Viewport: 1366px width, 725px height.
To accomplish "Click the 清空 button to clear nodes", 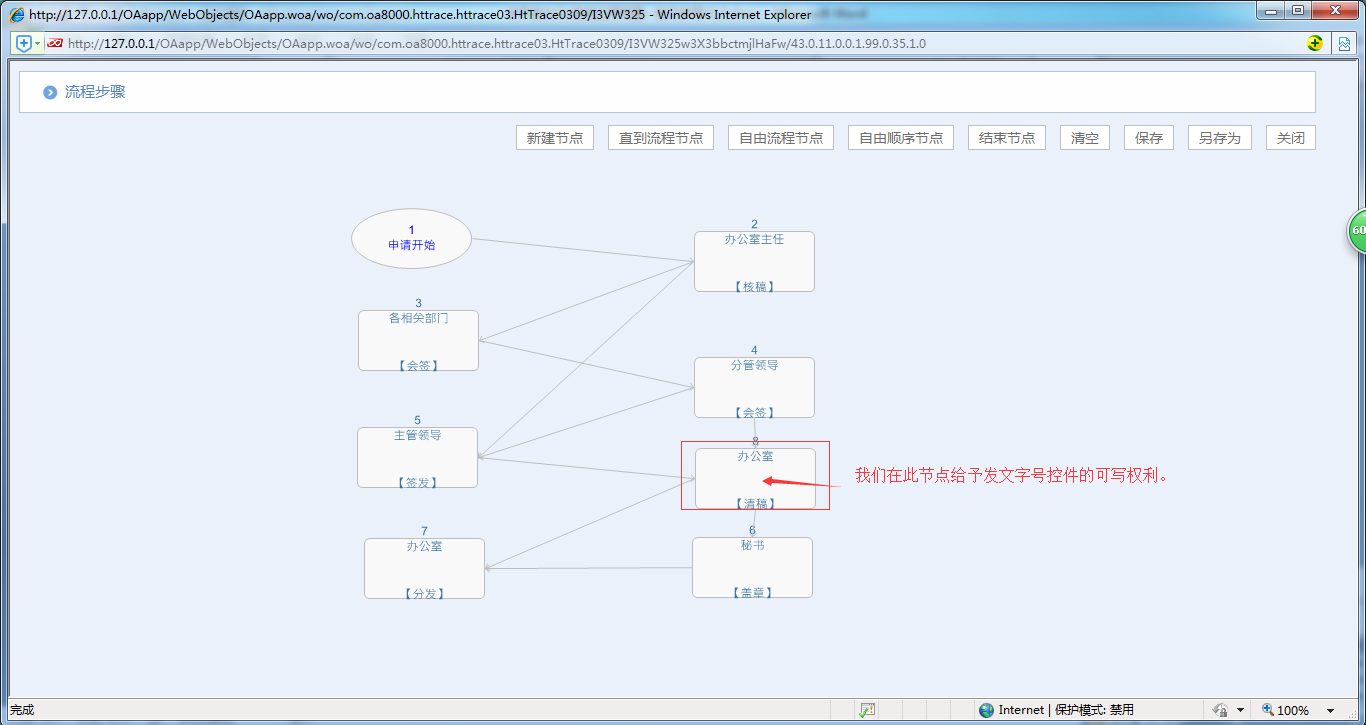I will click(1084, 137).
